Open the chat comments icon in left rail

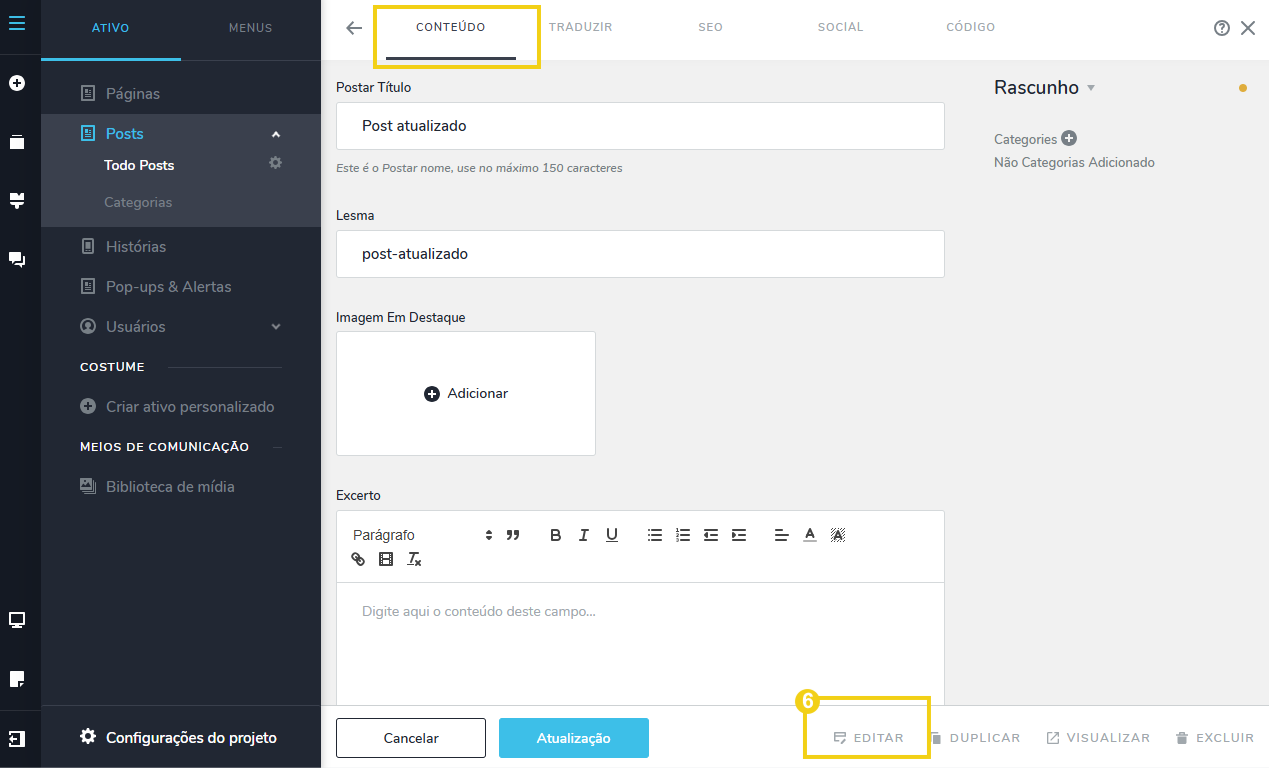coord(16,259)
